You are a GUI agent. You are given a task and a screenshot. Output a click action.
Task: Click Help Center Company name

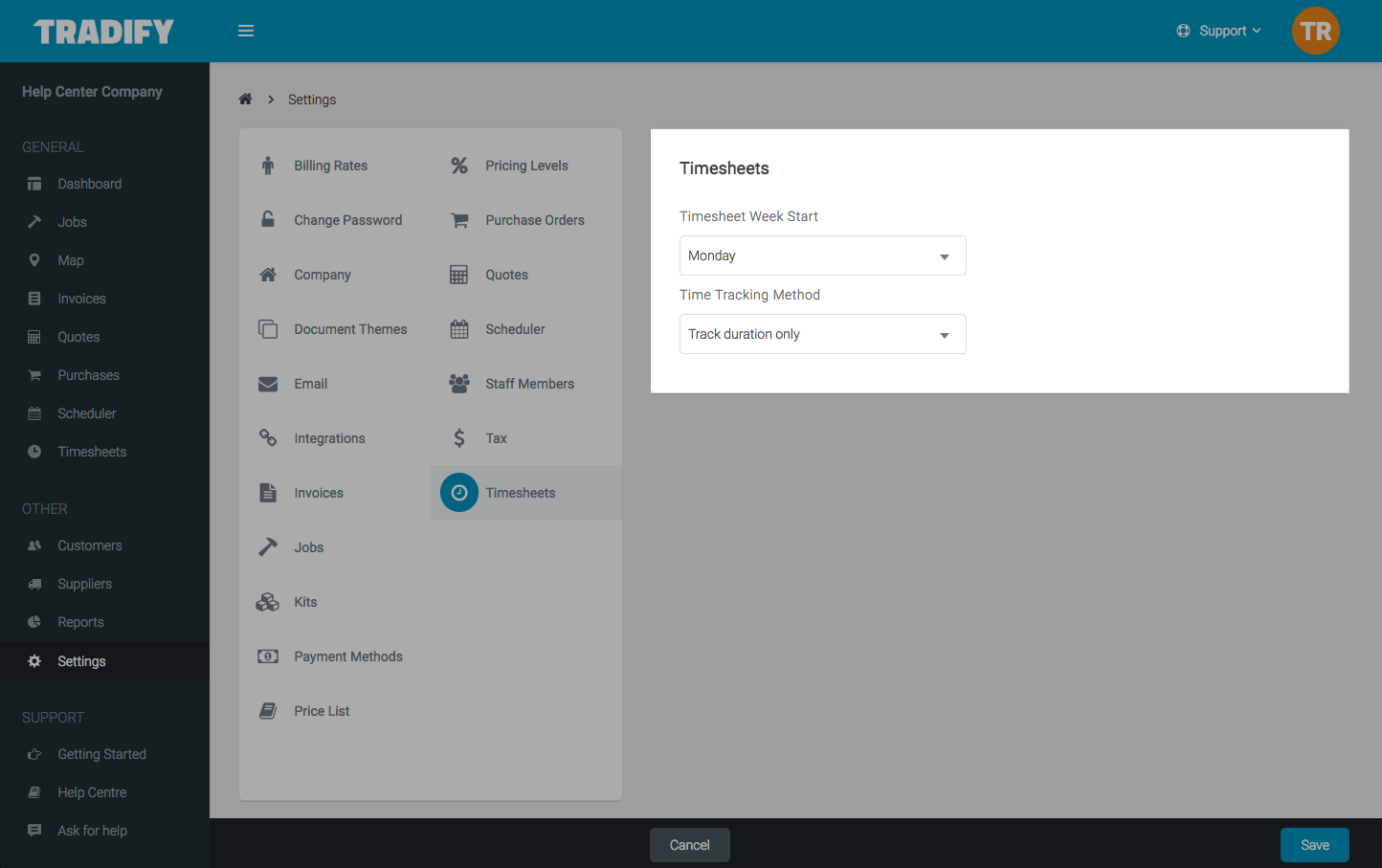[x=92, y=92]
